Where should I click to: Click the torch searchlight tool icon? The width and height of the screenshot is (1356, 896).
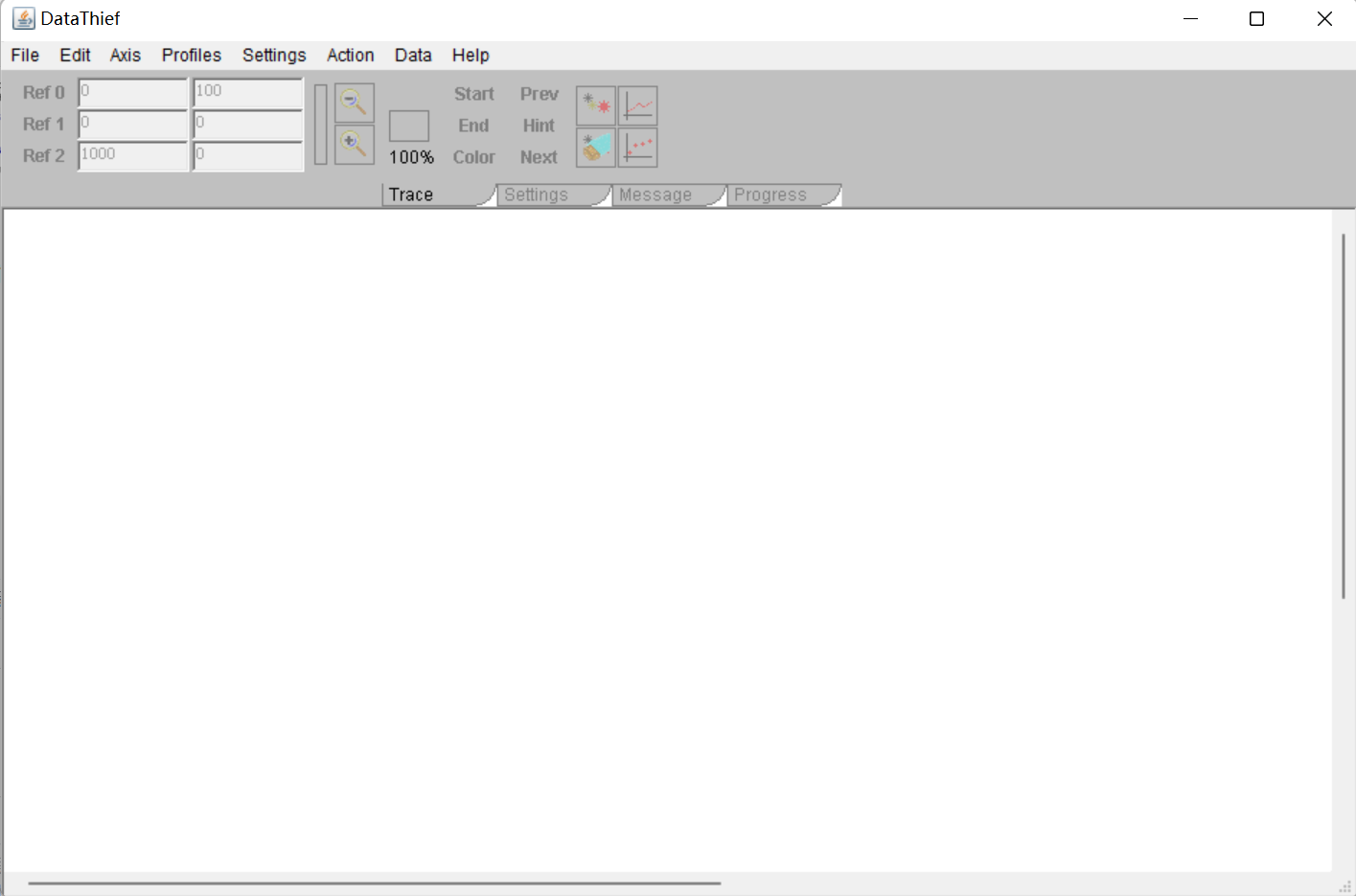point(596,148)
